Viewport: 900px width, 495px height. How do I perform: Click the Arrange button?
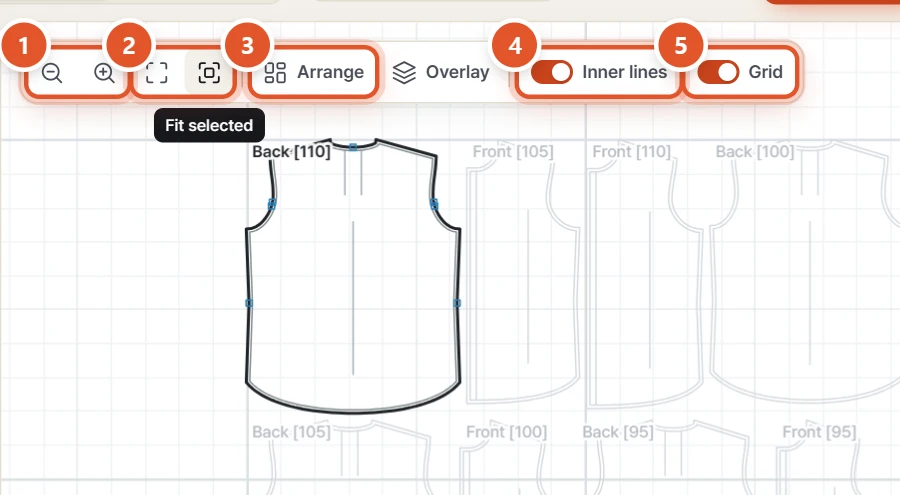(x=314, y=72)
